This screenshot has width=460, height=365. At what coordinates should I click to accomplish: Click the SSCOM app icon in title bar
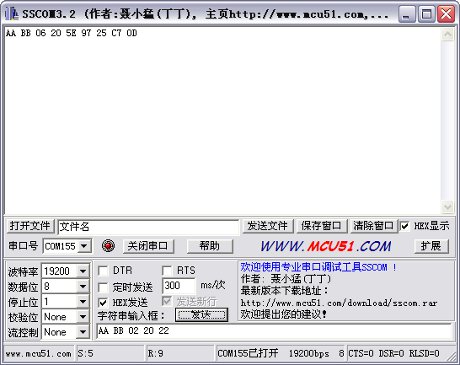click(x=11, y=14)
